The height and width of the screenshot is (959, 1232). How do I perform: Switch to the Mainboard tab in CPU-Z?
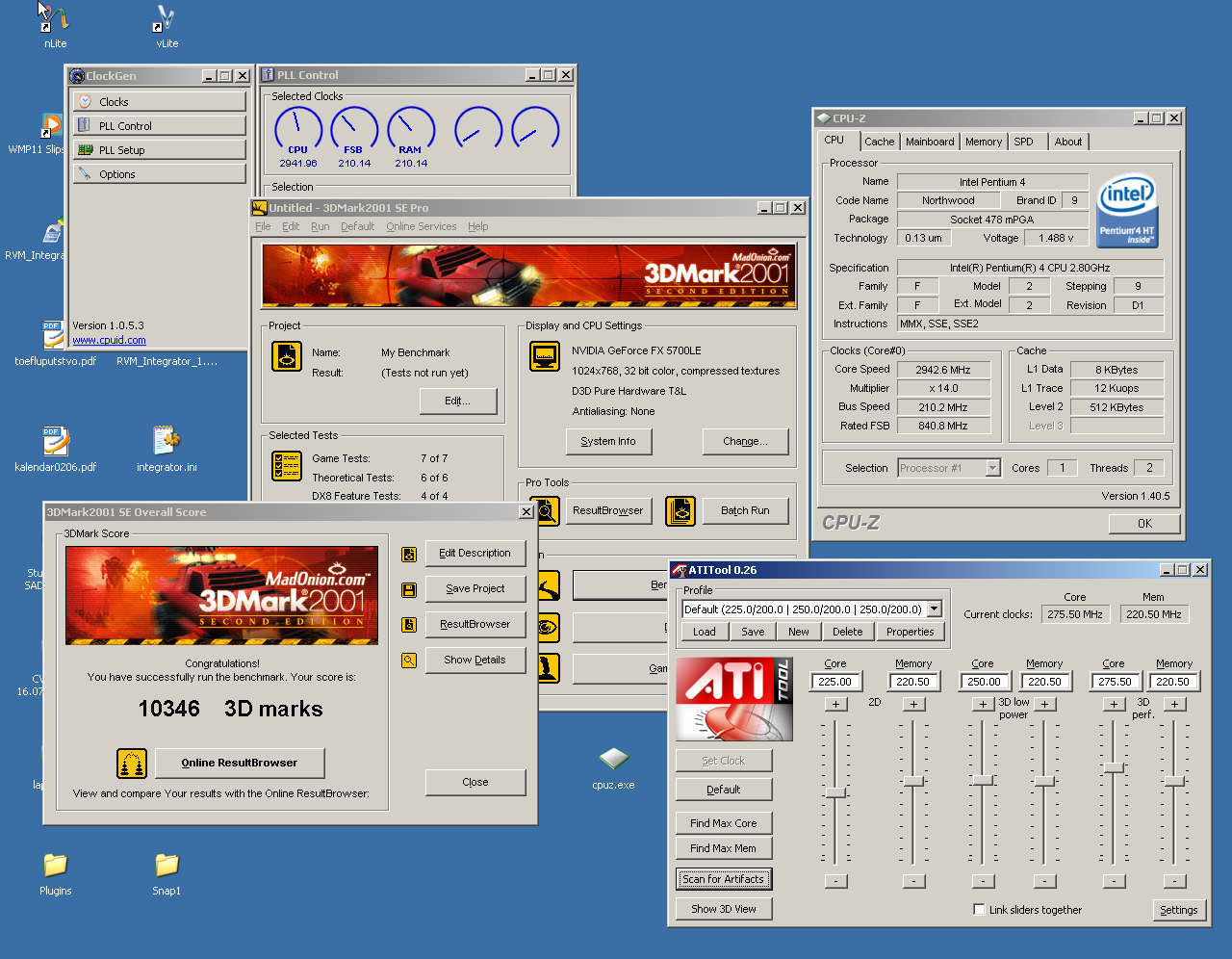(930, 142)
